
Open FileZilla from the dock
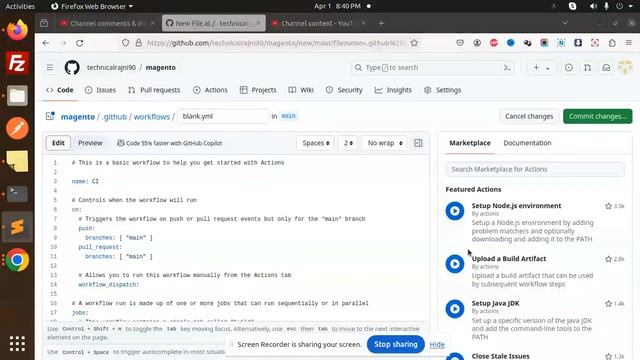(17, 63)
